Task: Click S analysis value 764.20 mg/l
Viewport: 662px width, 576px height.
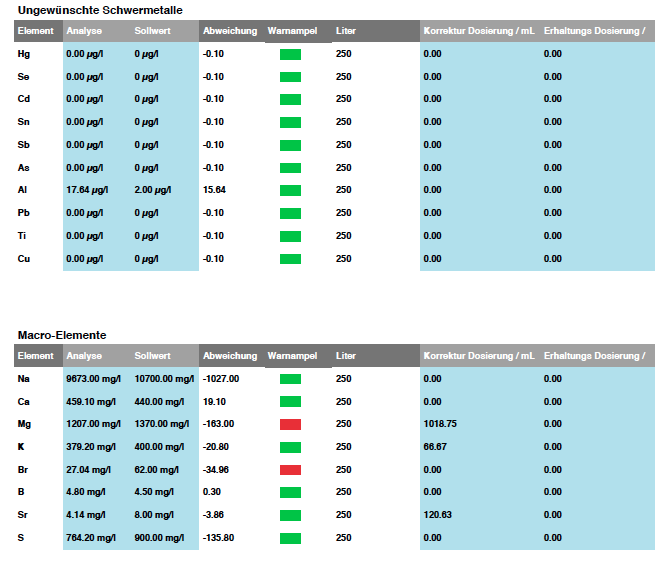Action: [91, 538]
